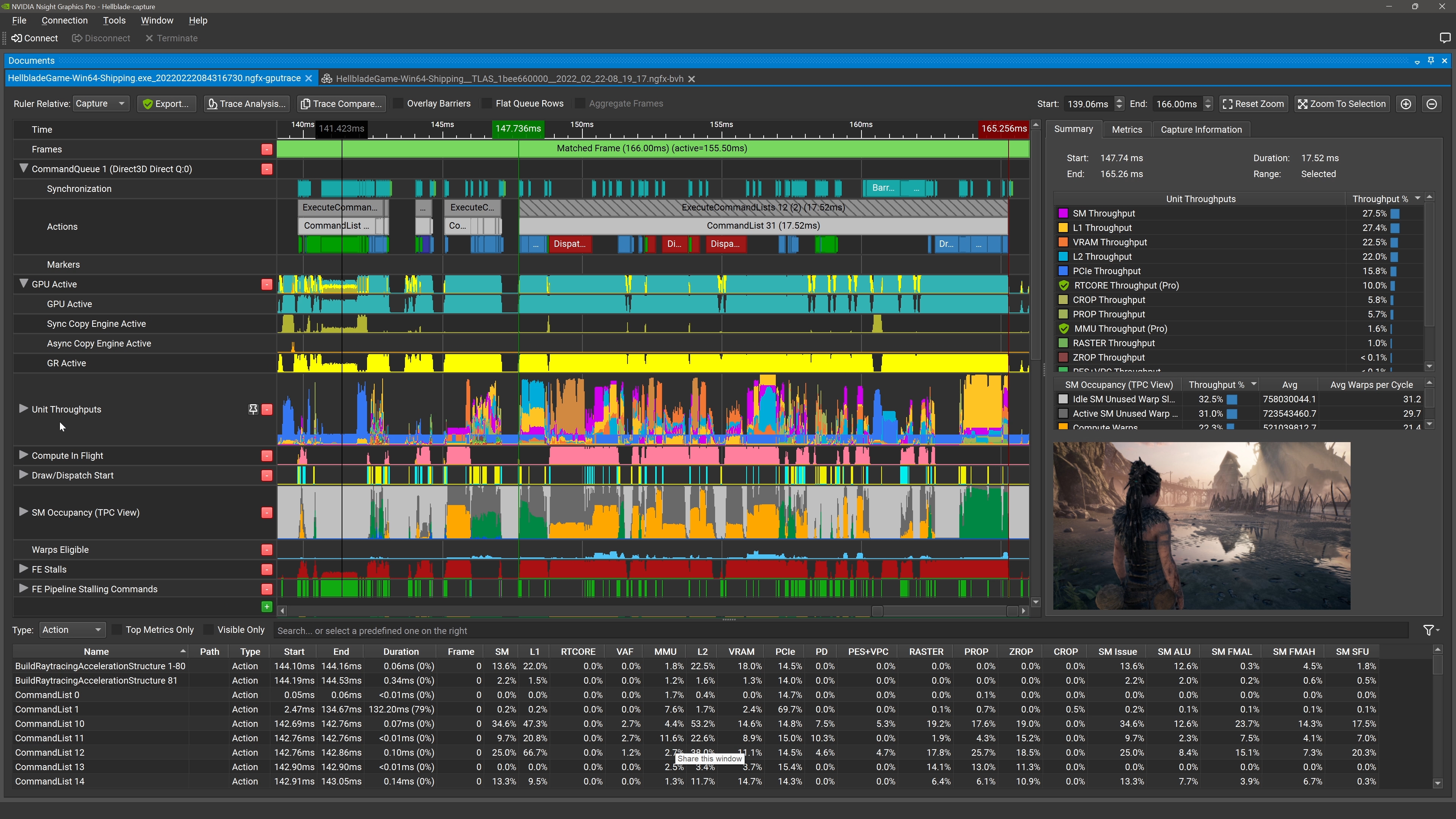The image size is (1456, 819).
Task: Click the Trace Compare button
Action: [341, 103]
